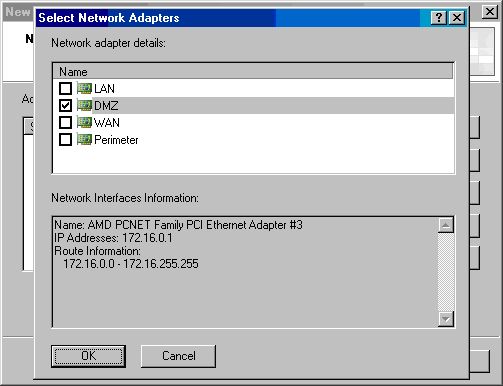
Task: Select the LAN row text
Action: 104,89
